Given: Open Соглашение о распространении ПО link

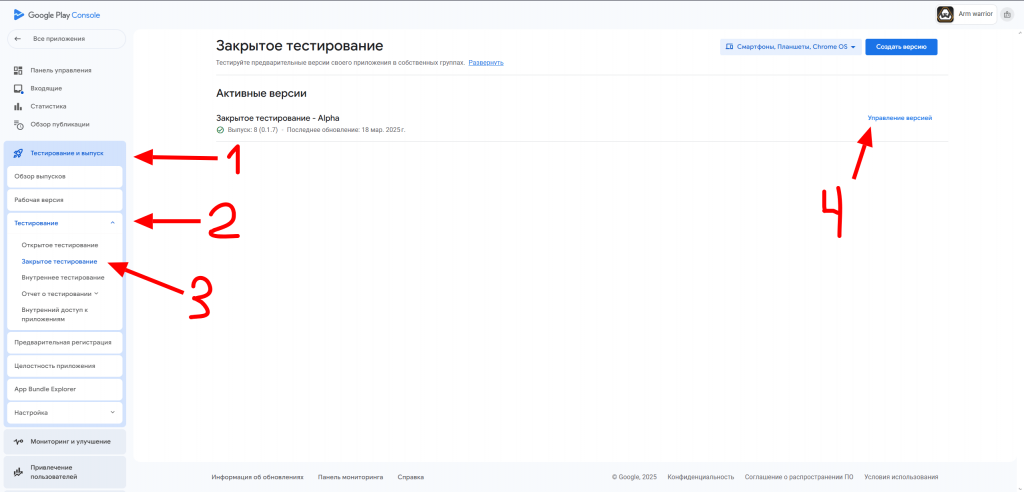Looking at the screenshot, I should (x=799, y=477).
